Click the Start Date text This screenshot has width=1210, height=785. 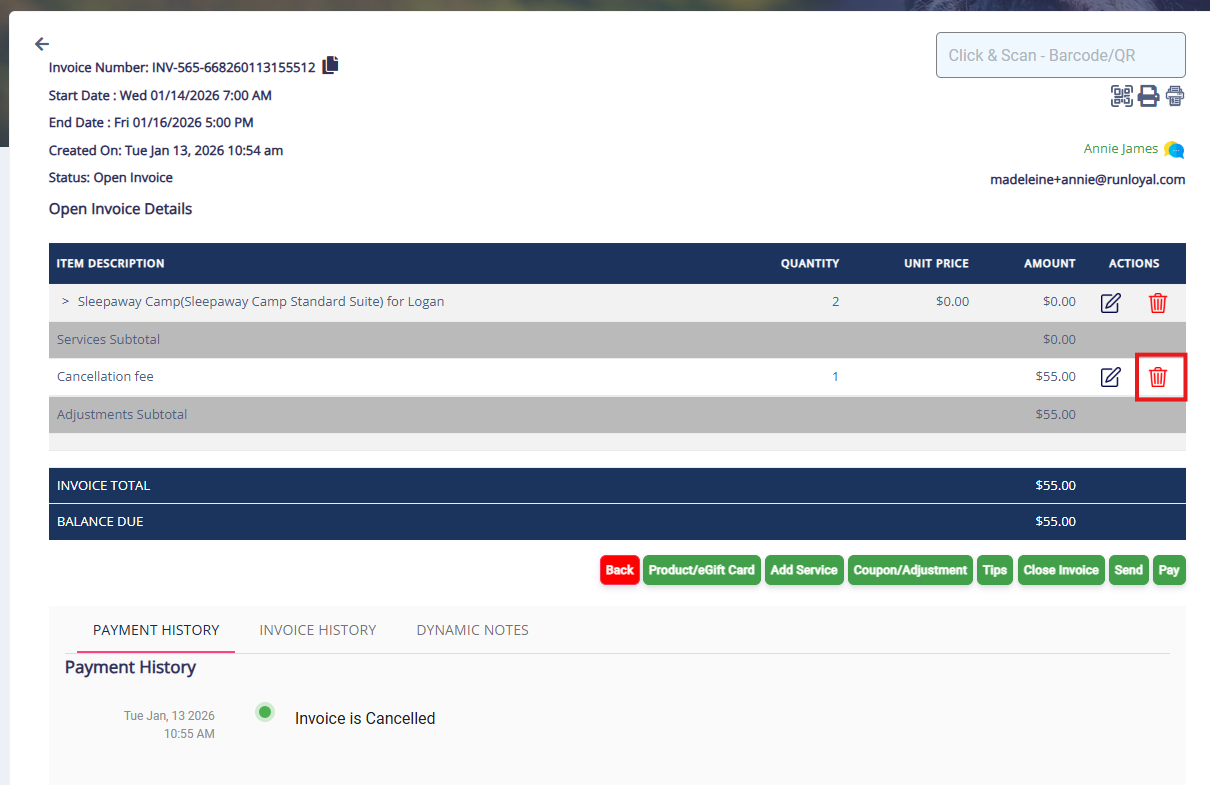coord(160,96)
